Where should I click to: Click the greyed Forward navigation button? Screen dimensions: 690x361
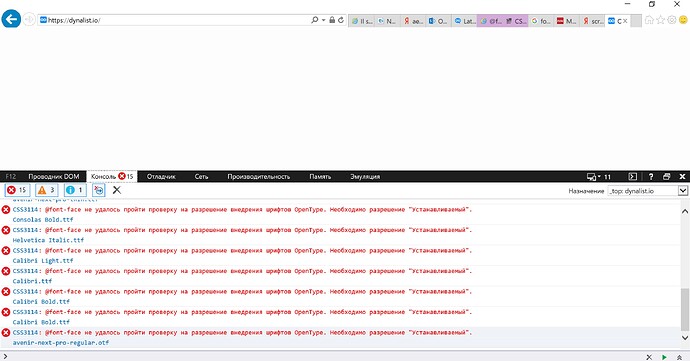pos(29,20)
